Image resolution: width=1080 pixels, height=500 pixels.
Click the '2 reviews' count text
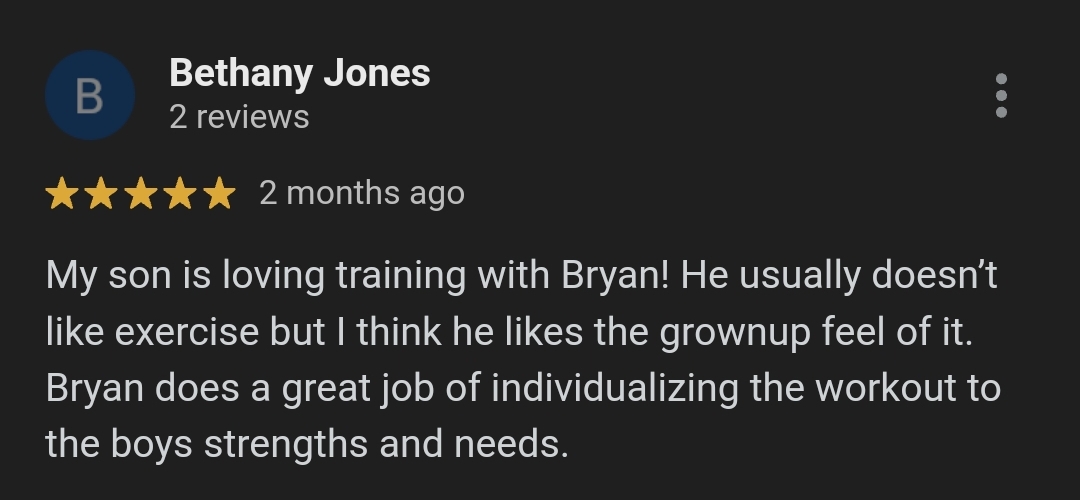pos(239,117)
